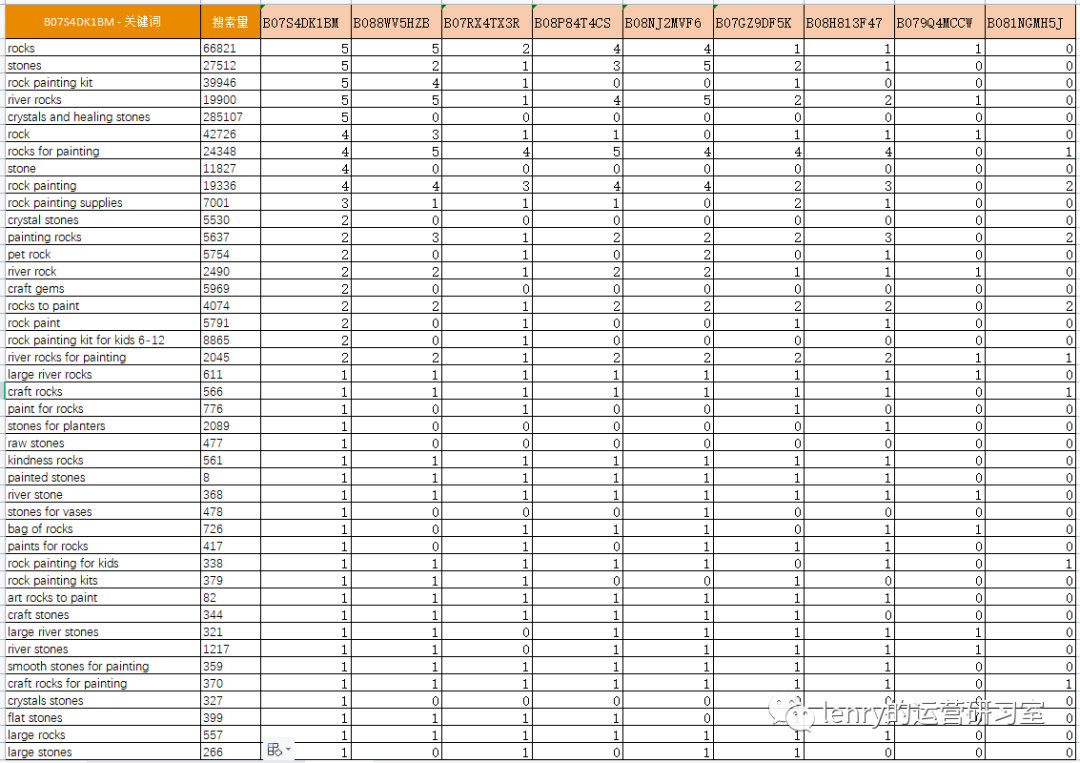Viewport: 1080px width, 763px height.
Task: Select the 'rocks' keyword cell
Action: pos(103,48)
